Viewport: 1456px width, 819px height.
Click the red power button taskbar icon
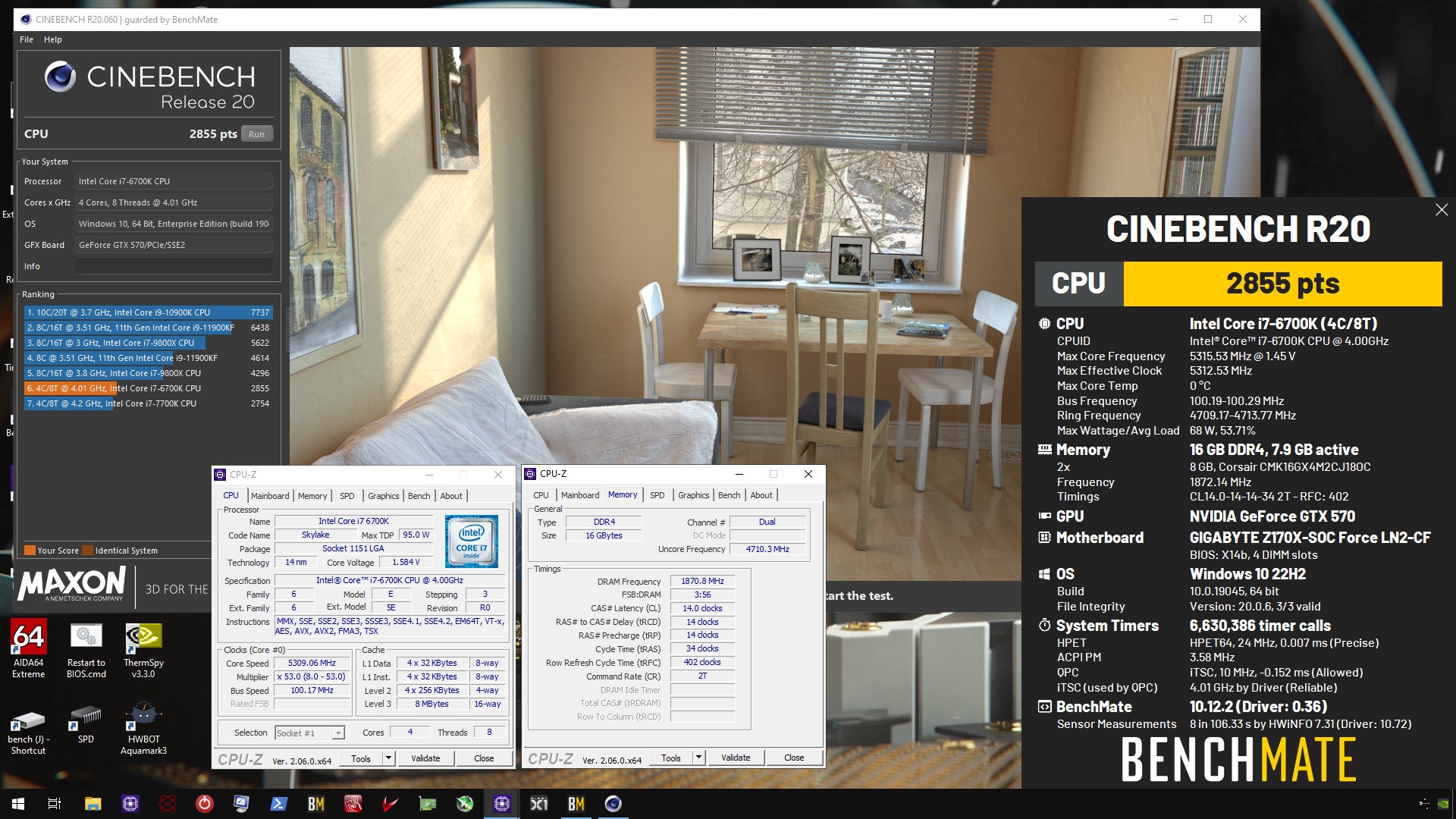205,804
